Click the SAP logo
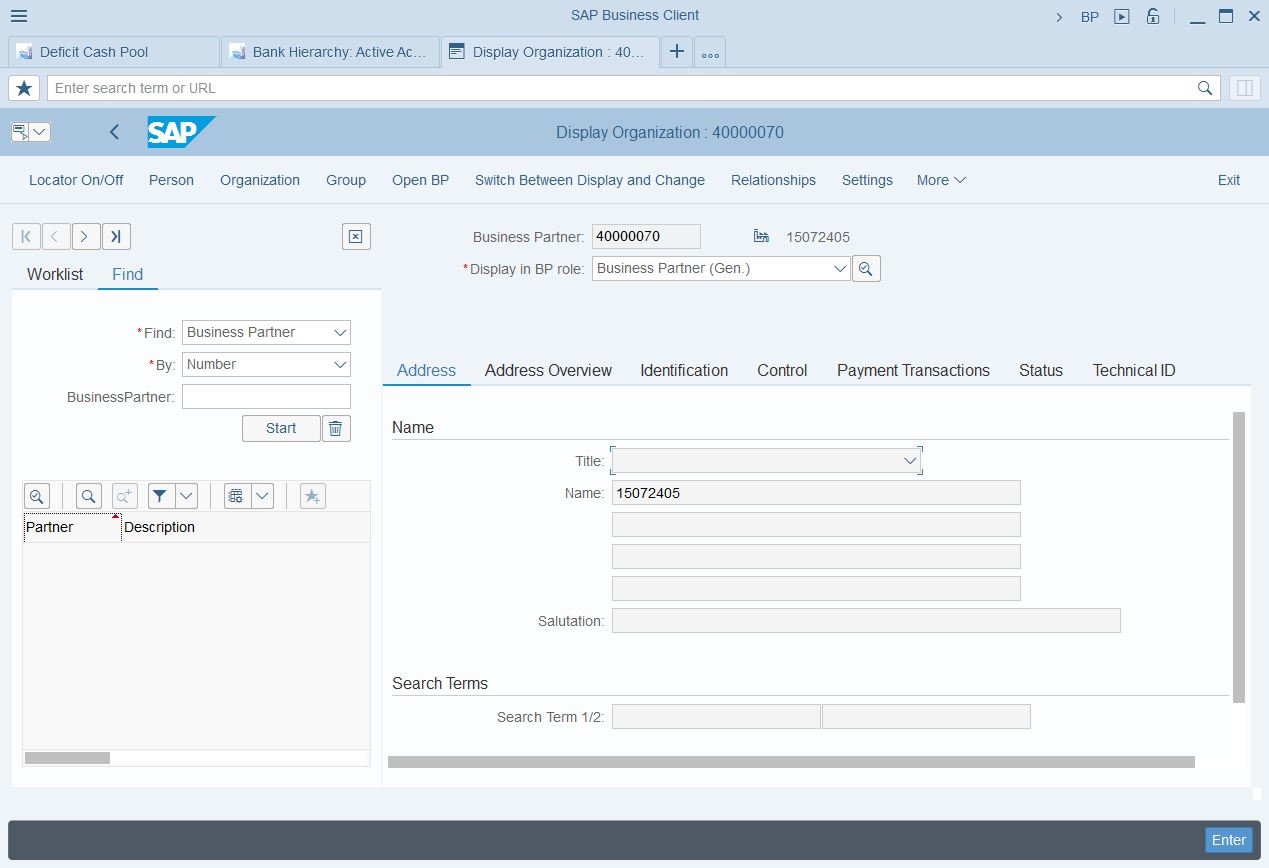Screen dimensions: 1269x868 [x=181, y=132]
